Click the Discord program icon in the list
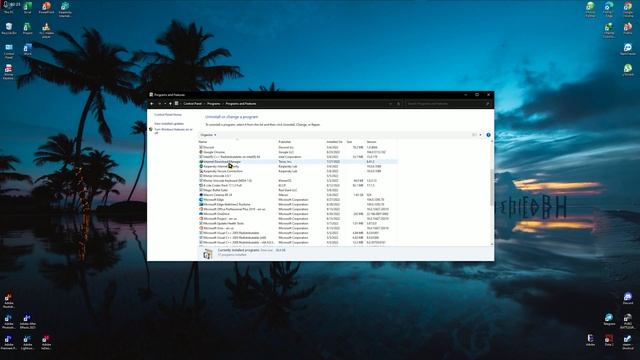This screenshot has height=360, width=640. [x=201, y=147]
